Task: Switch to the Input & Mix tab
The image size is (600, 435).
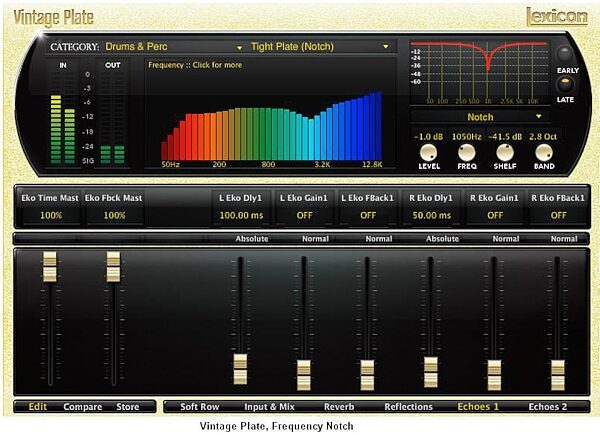Action: point(269,407)
